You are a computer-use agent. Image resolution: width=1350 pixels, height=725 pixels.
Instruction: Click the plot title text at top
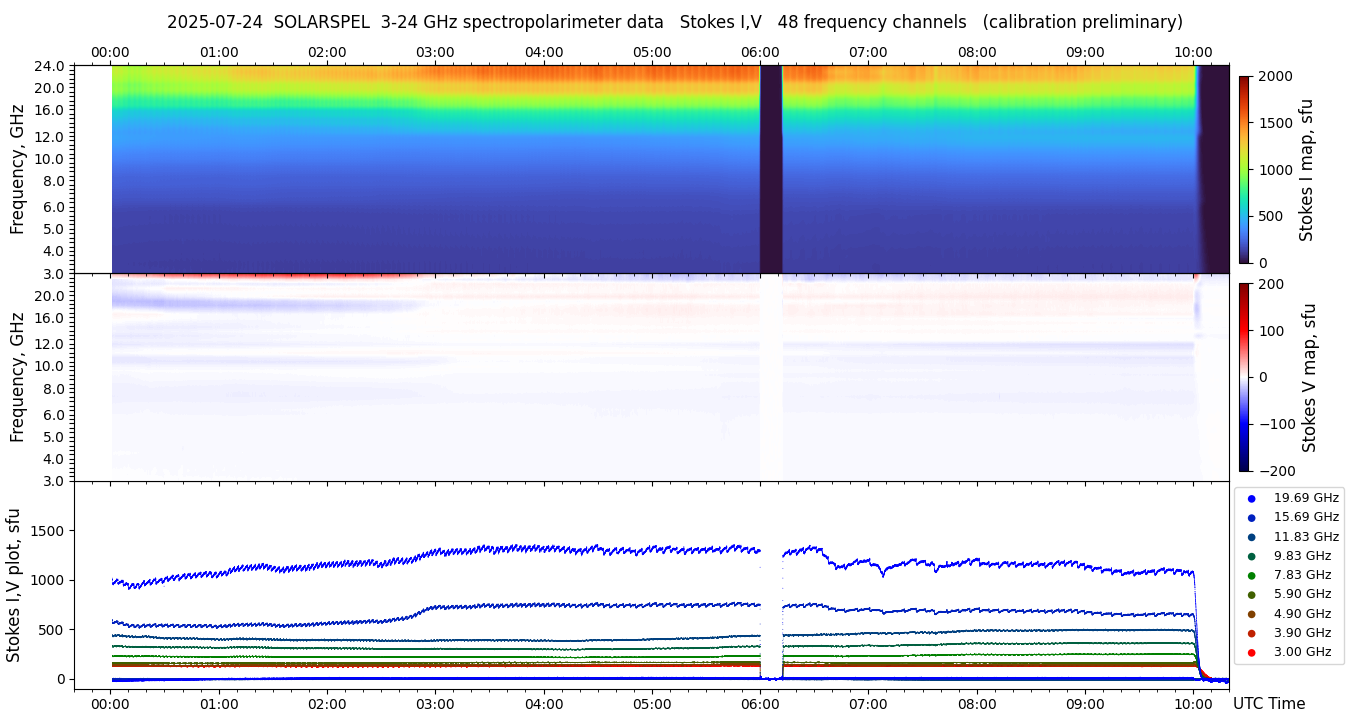674,22
